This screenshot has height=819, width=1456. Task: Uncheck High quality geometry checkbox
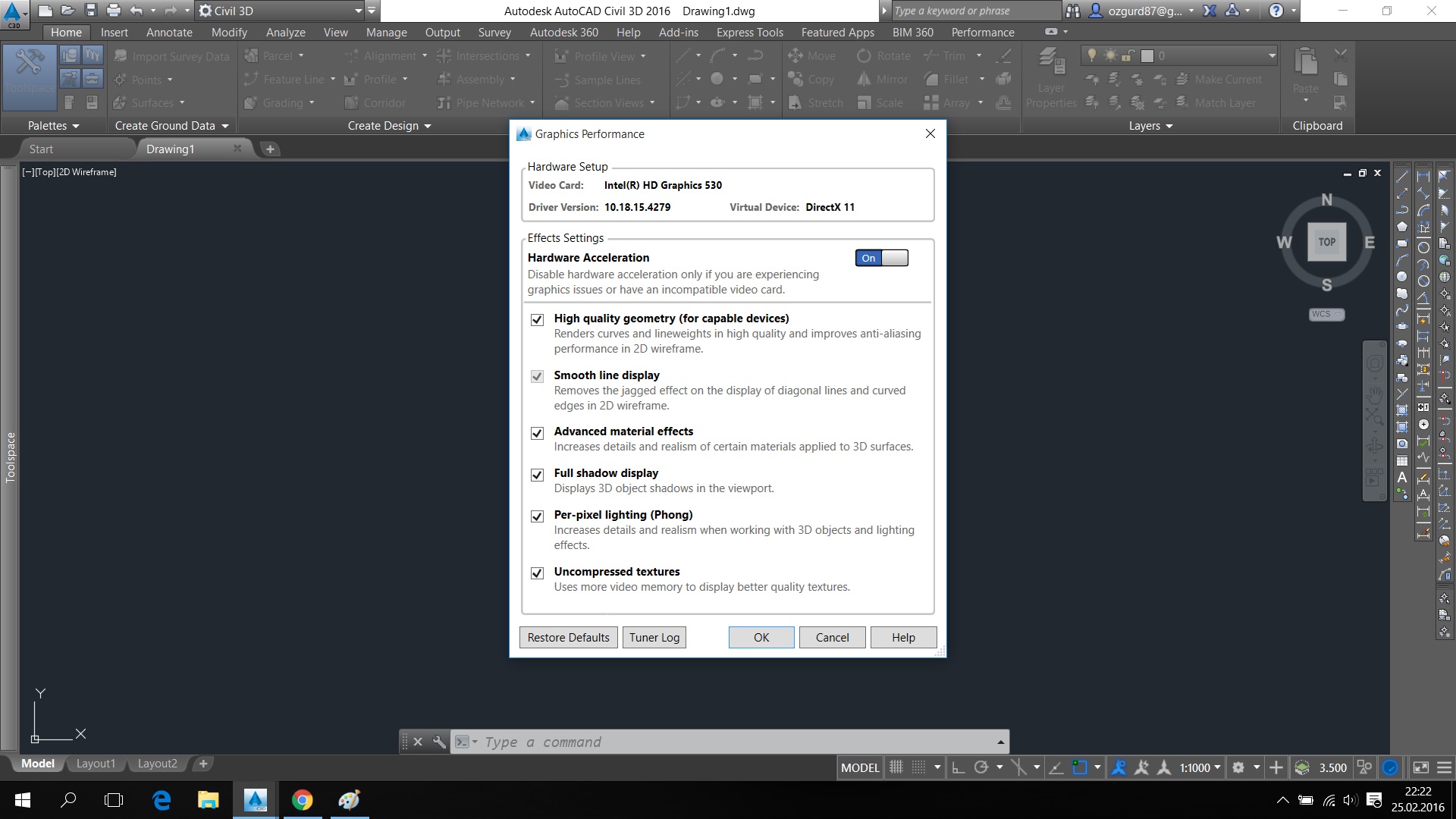point(537,318)
